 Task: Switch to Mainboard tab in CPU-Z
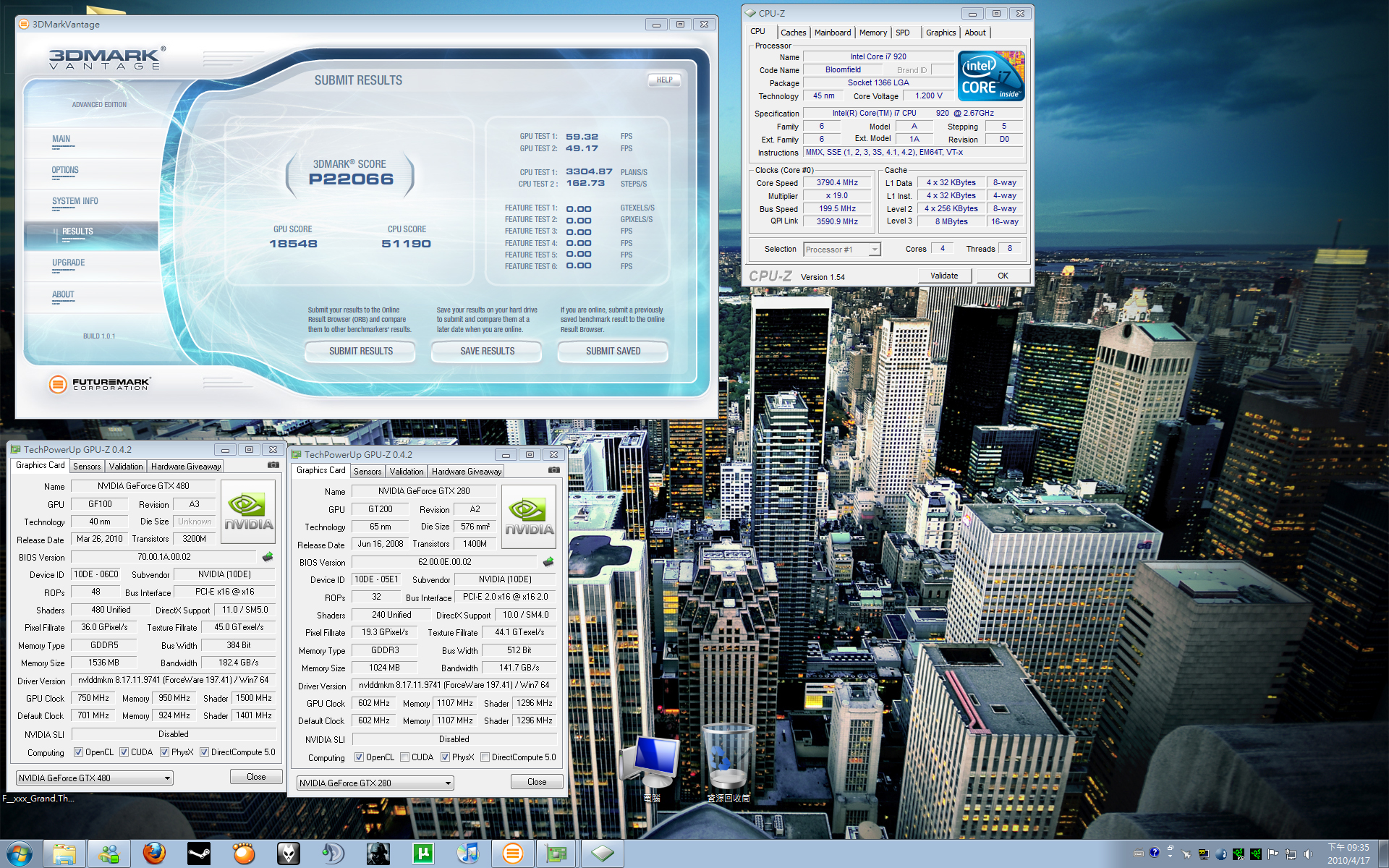[833, 33]
